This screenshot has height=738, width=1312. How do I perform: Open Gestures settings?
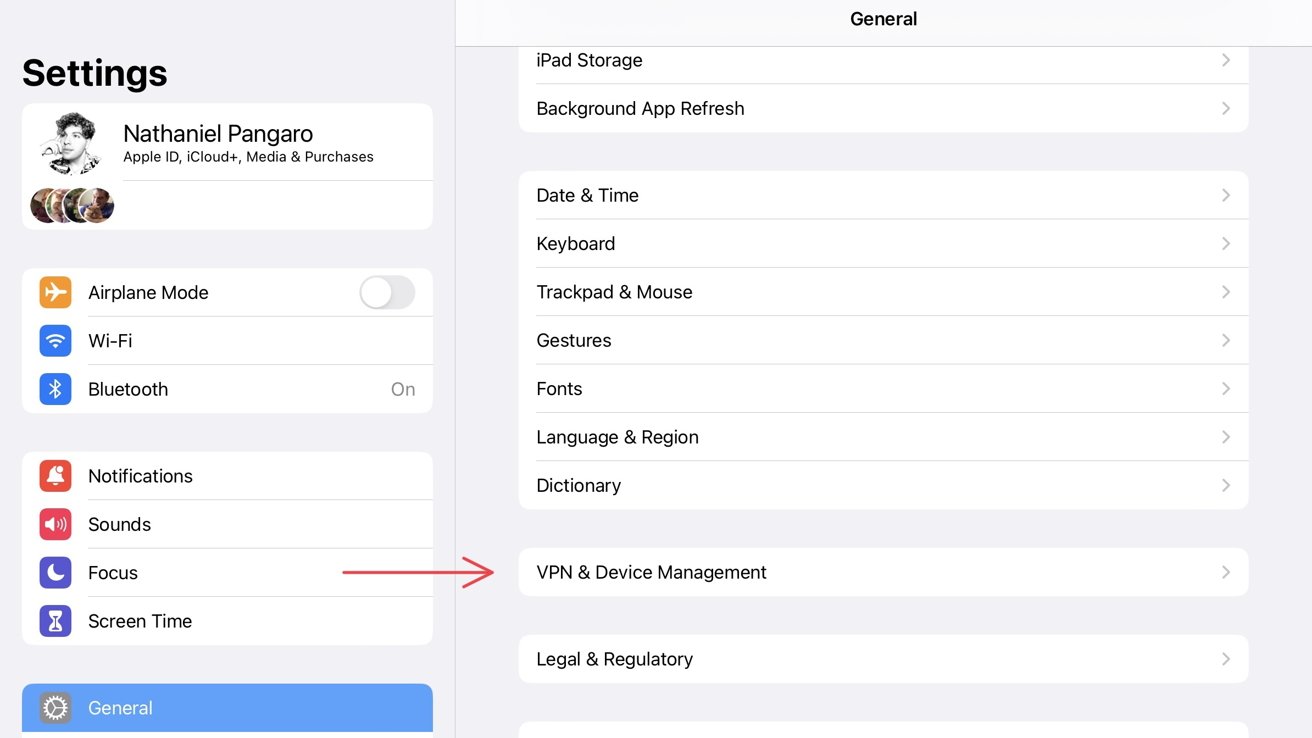[x=883, y=340]
